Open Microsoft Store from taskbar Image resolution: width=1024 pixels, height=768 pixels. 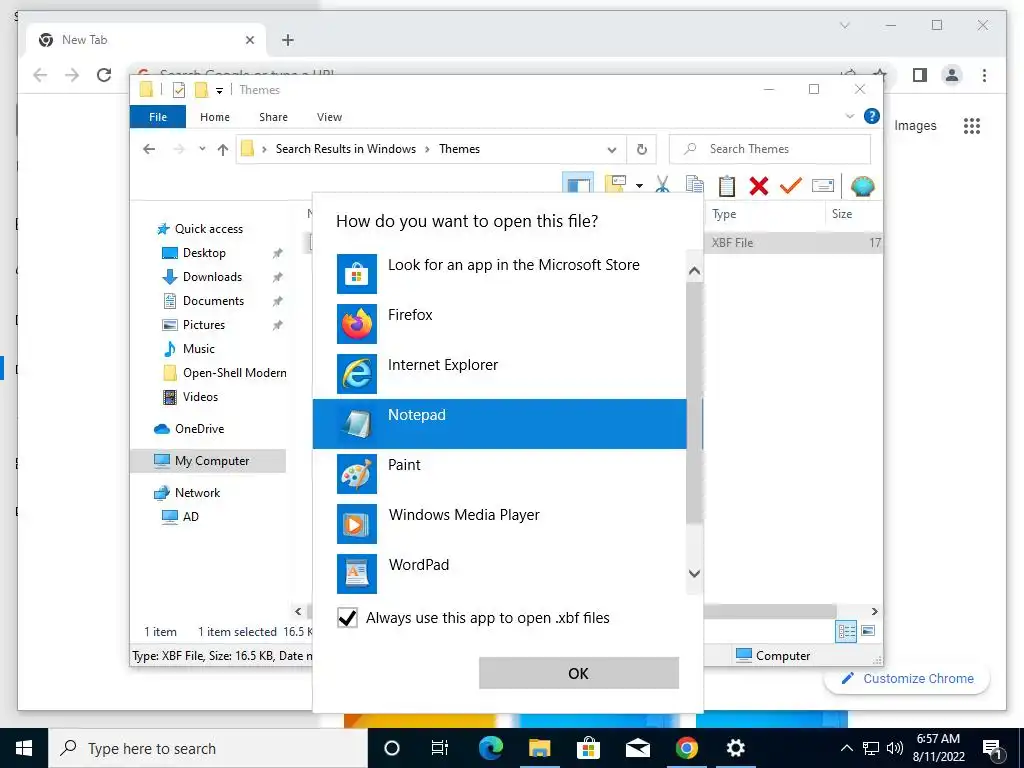pos(588,748)
